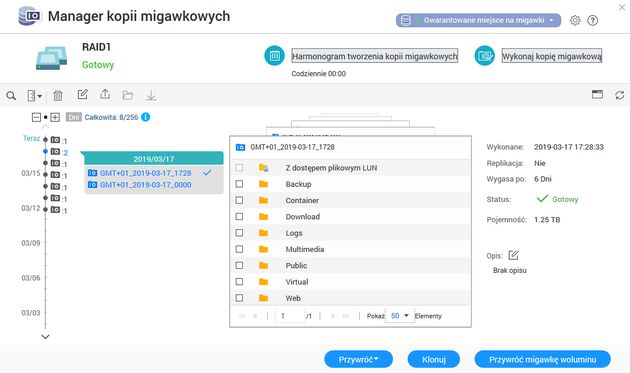Click the Backup folder icon
The height and width of the screenshot is (373, 630).
coord(264,184)
